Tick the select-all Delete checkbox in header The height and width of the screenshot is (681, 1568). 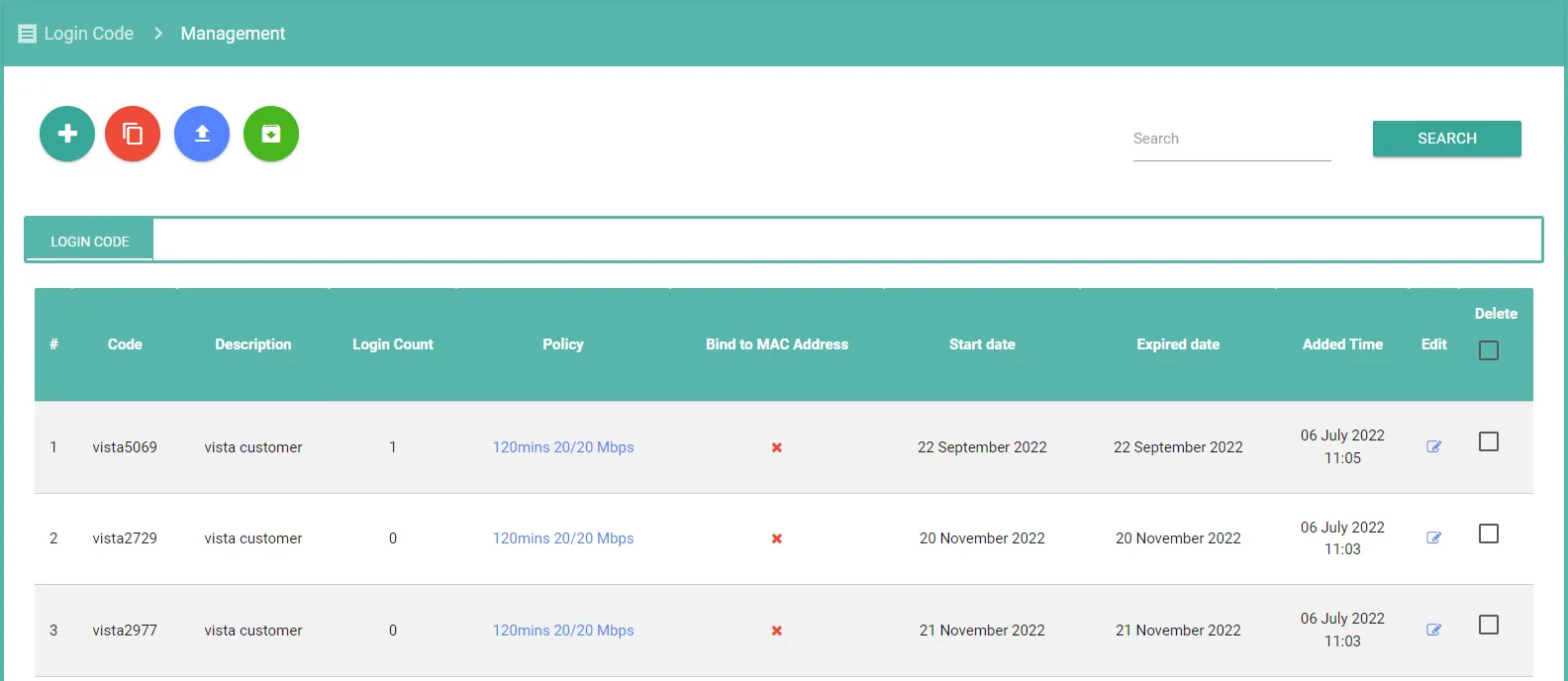pyautogui.click(x=1489, y=350)
